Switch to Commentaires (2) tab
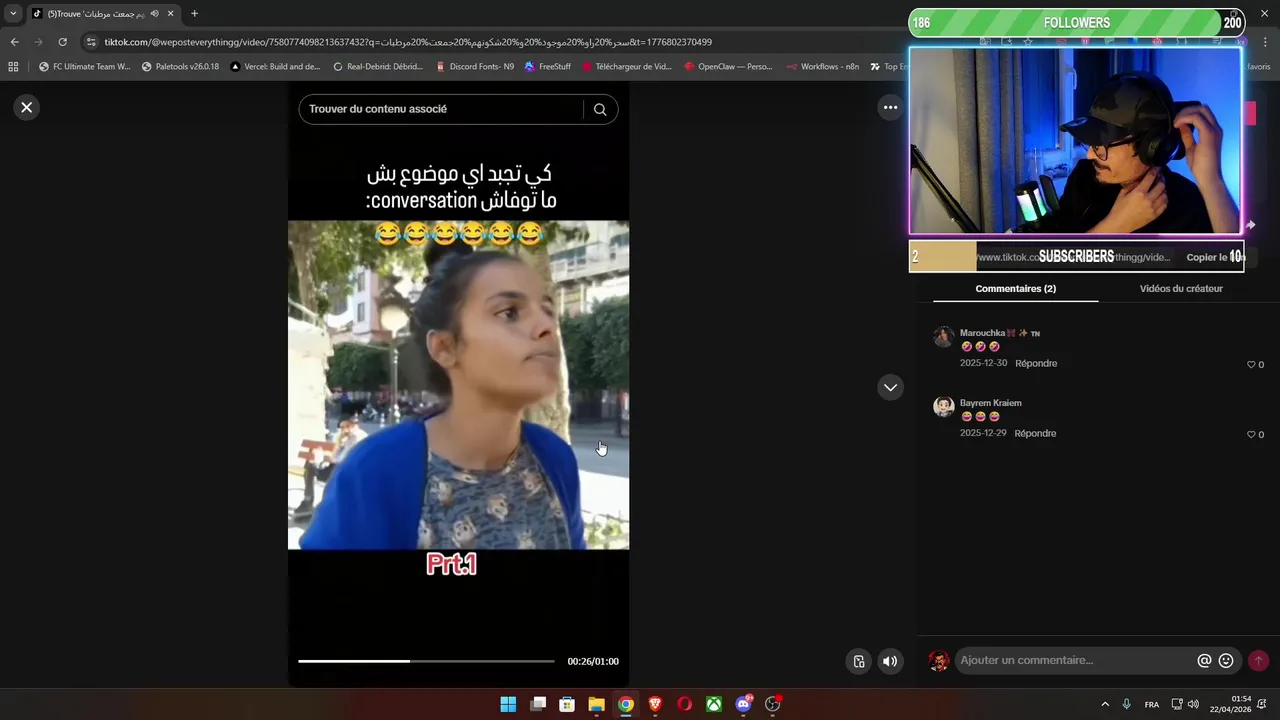The height and width of the screenshot is (720, 1280). pyautogui.click(x=1015, y=288)
